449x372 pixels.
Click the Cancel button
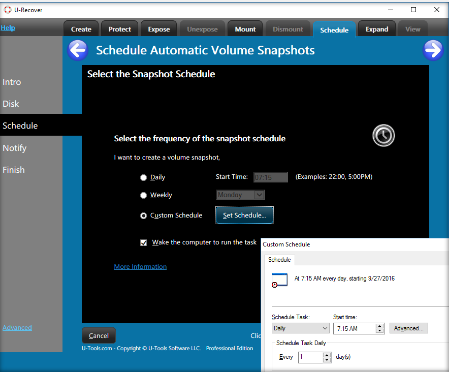[x=99, y=335]
